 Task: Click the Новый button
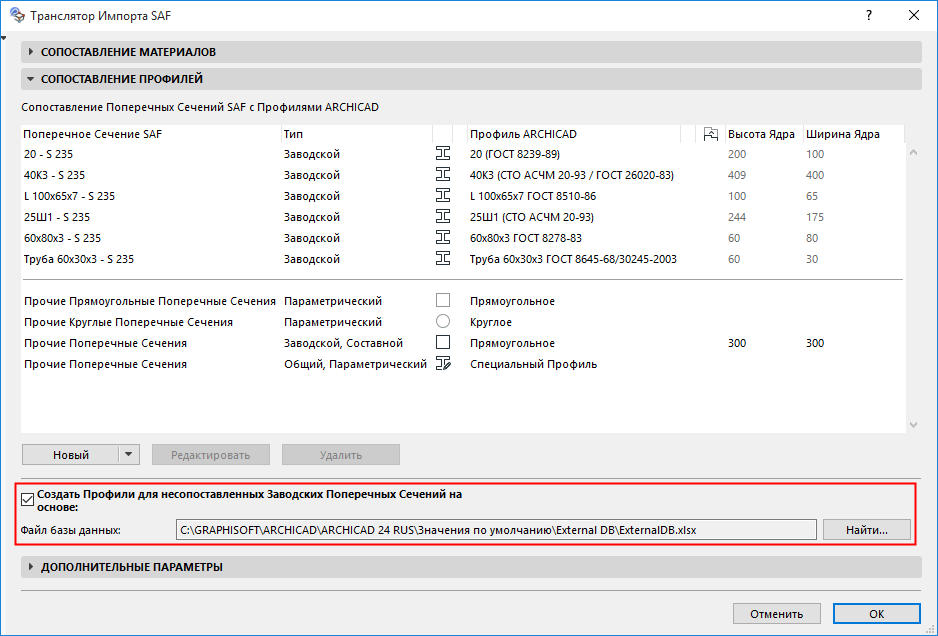coord(71,455)
